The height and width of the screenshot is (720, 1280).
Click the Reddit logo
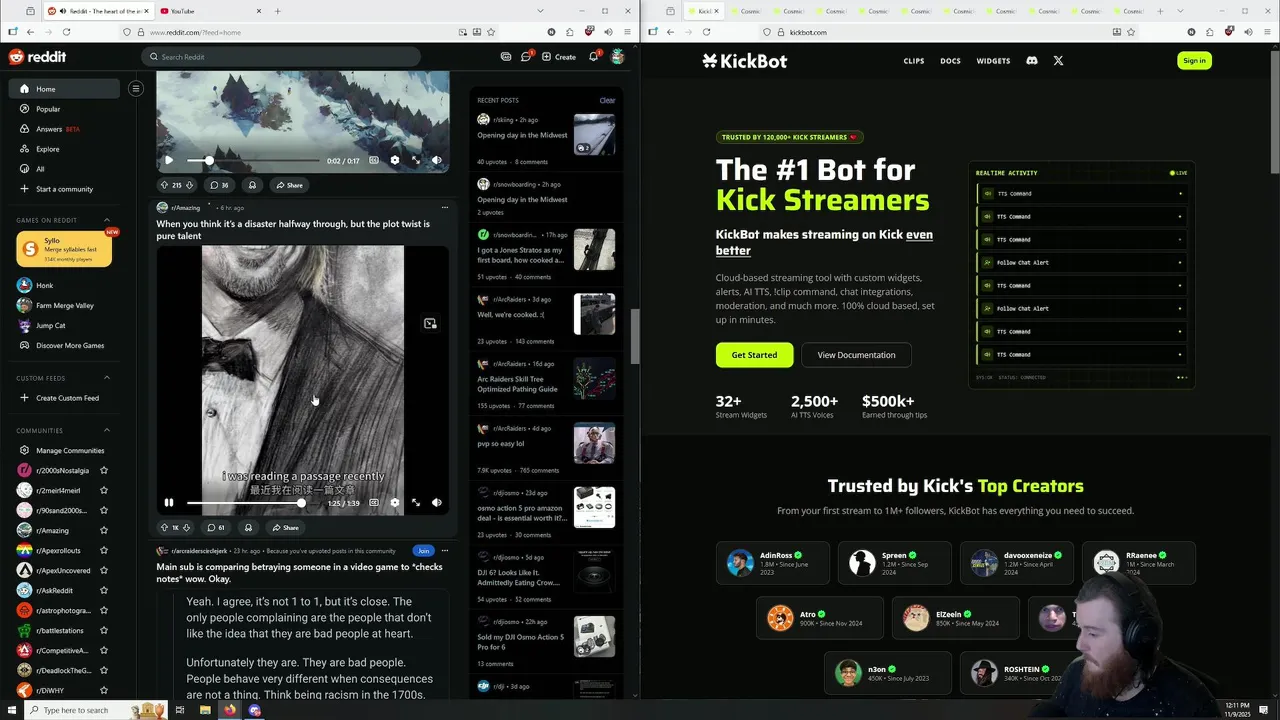coord(37,57)
